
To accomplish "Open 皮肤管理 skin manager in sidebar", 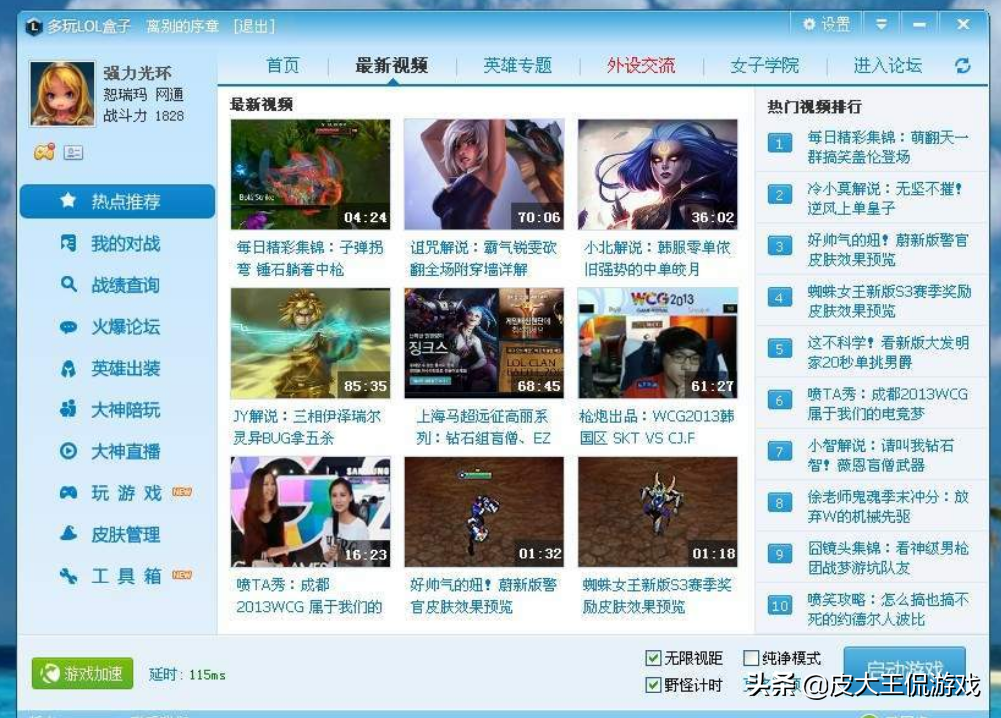I will (x=124, y=534).
